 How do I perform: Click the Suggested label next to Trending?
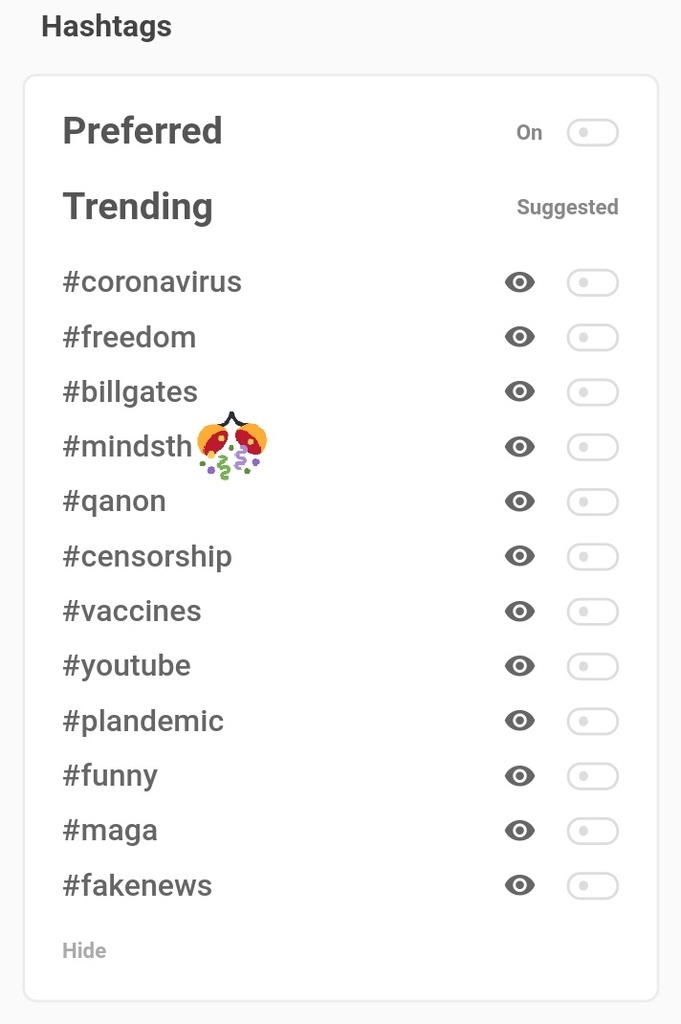click(x=567, y=208)
